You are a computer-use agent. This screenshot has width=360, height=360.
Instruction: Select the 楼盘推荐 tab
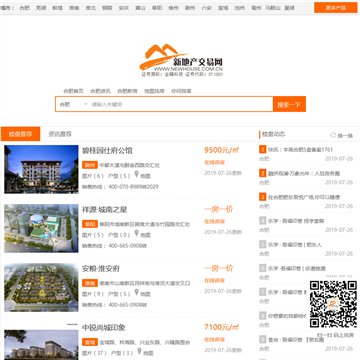coord(20,134)
